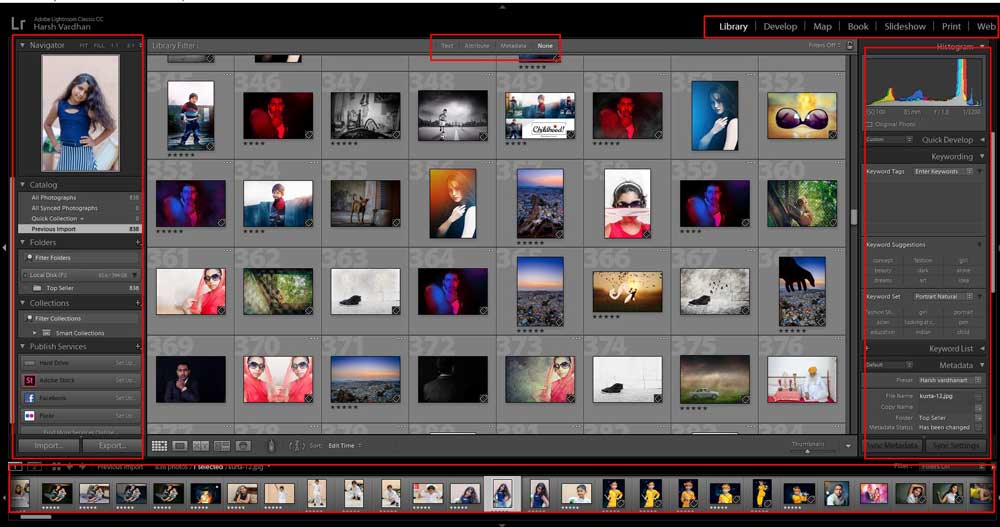The width and height of the screenshot is (1000, 527).
Task: Click the lock icon on Library Filter bar
Action: coord(849,45)
